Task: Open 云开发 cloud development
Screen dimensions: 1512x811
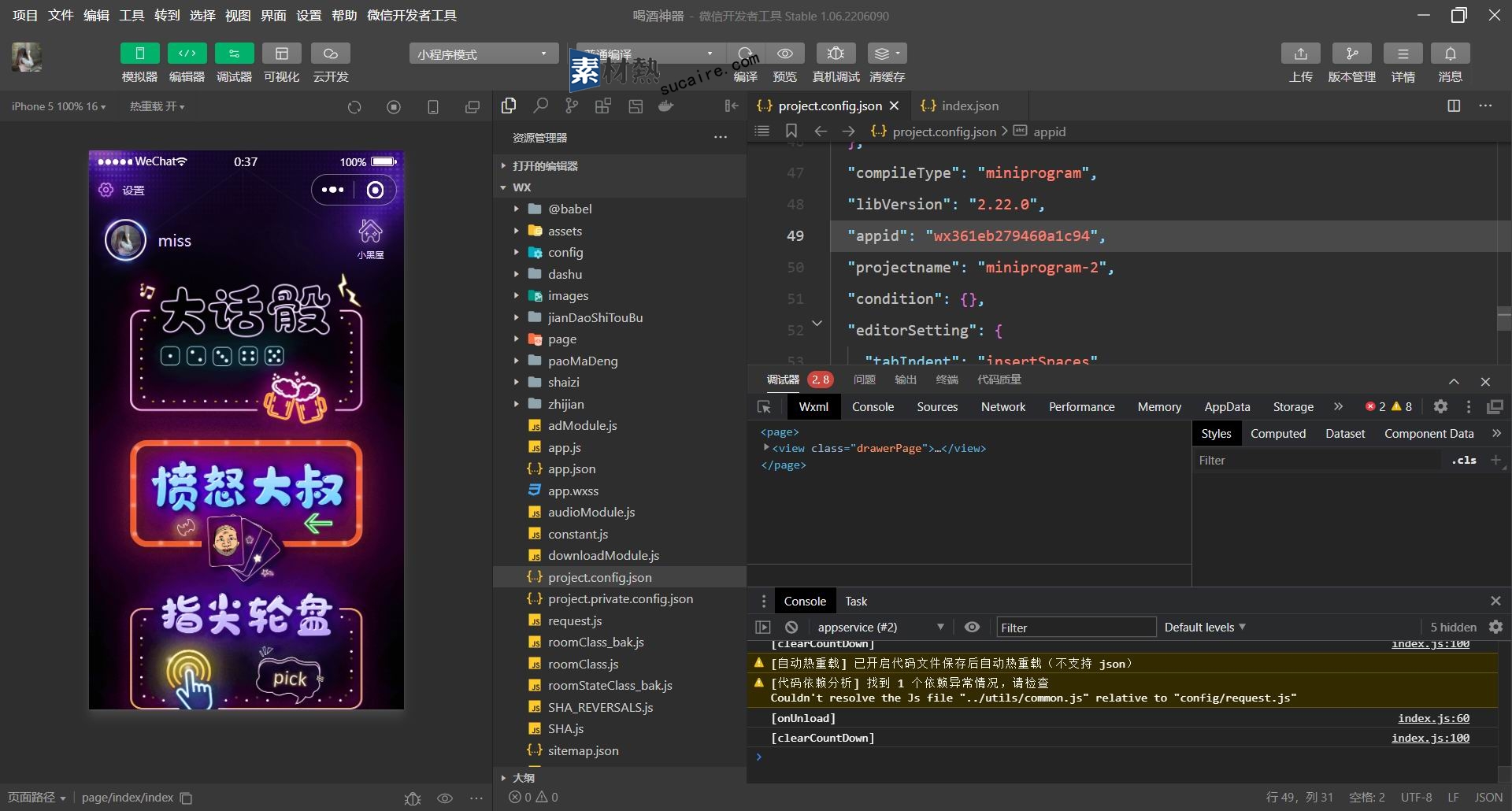Action: tap(331, 54)
